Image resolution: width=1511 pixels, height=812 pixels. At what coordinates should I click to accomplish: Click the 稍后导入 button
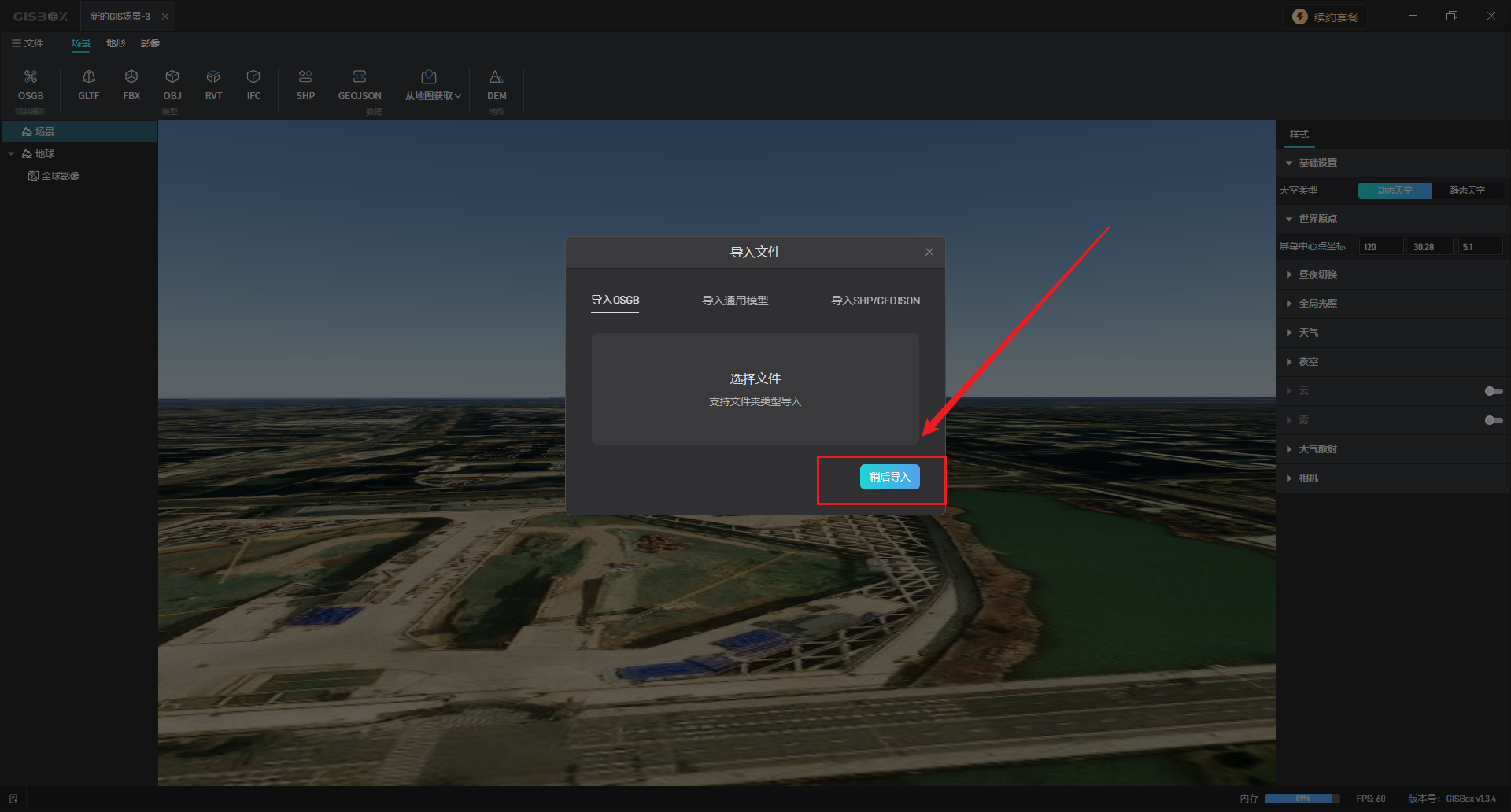[x=889, y=477]
